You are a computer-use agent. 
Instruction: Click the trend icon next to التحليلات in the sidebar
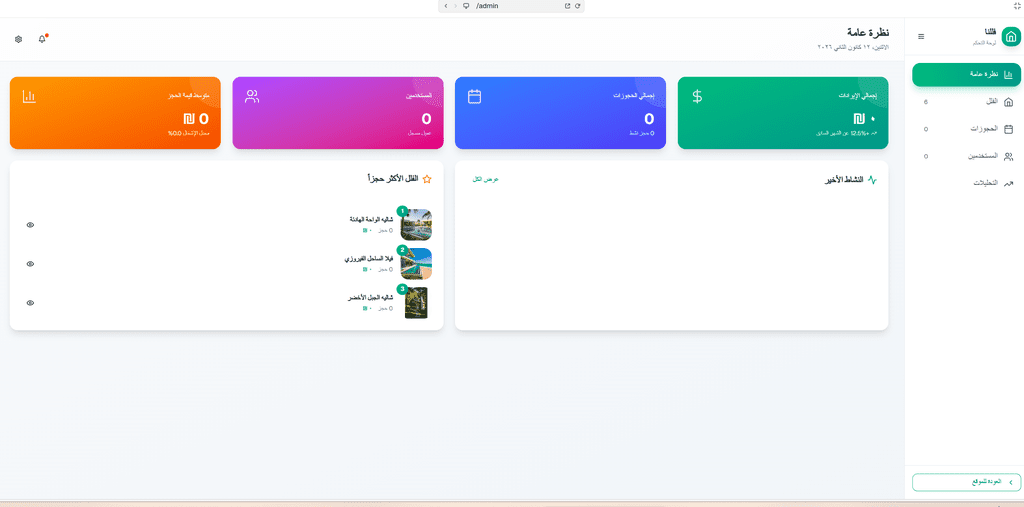pos(1008,184)
